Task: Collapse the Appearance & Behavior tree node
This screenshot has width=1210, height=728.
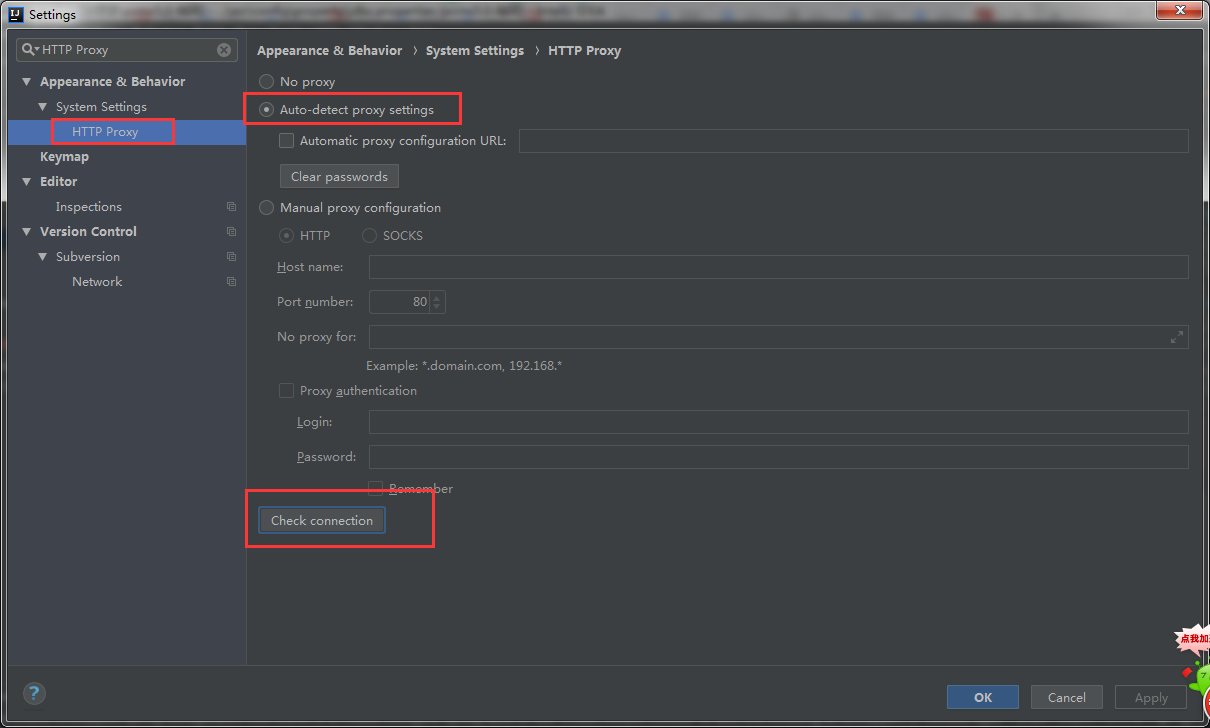Action: 27,82
